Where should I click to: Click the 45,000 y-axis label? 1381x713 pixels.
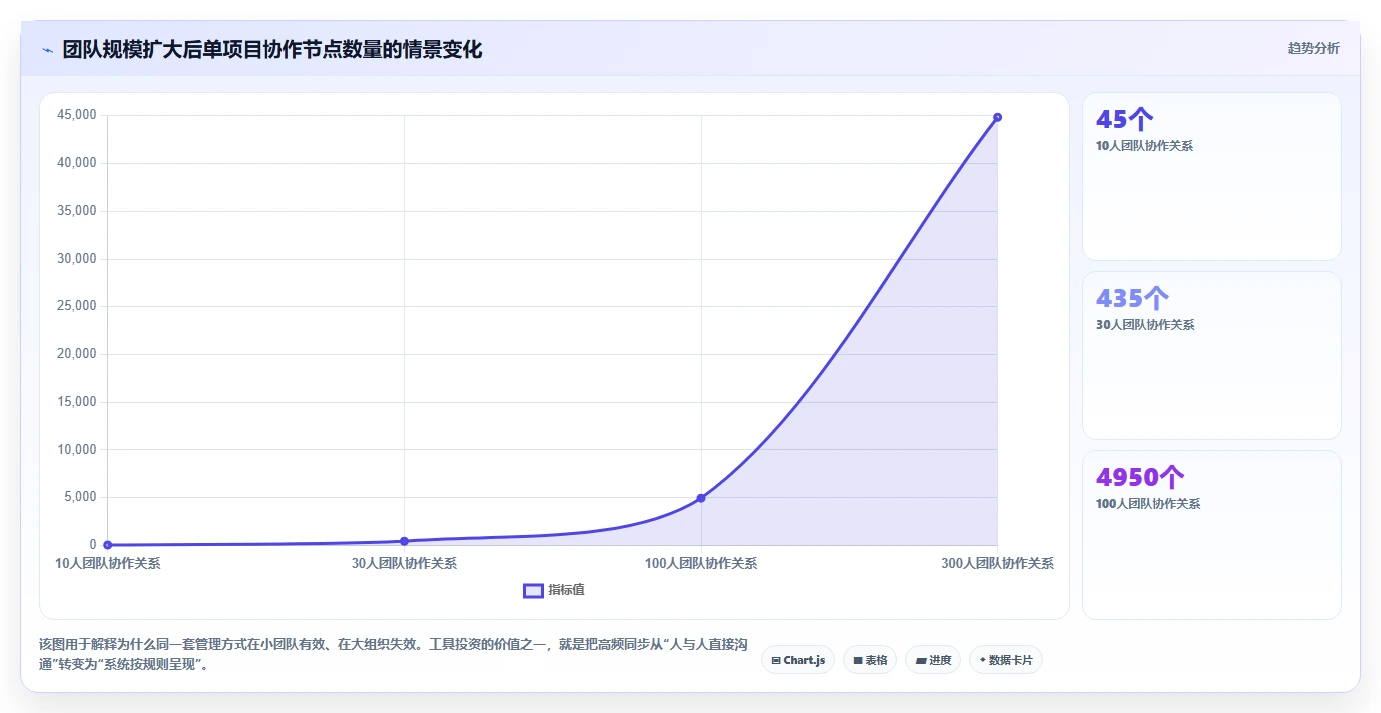pyautogui.click(x=77, y=115)
